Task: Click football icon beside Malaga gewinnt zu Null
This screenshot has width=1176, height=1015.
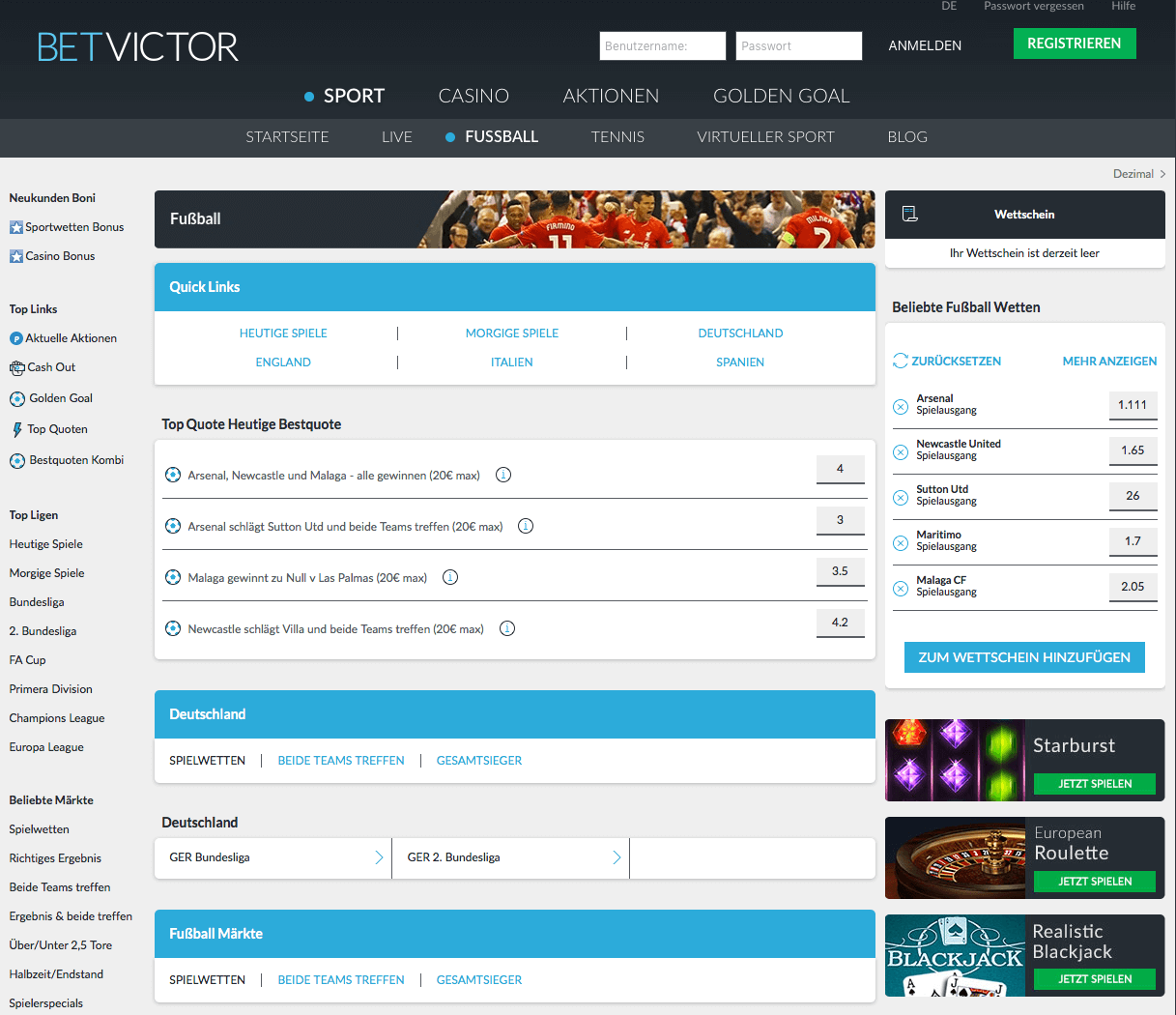Action: (x=173, y=577)
